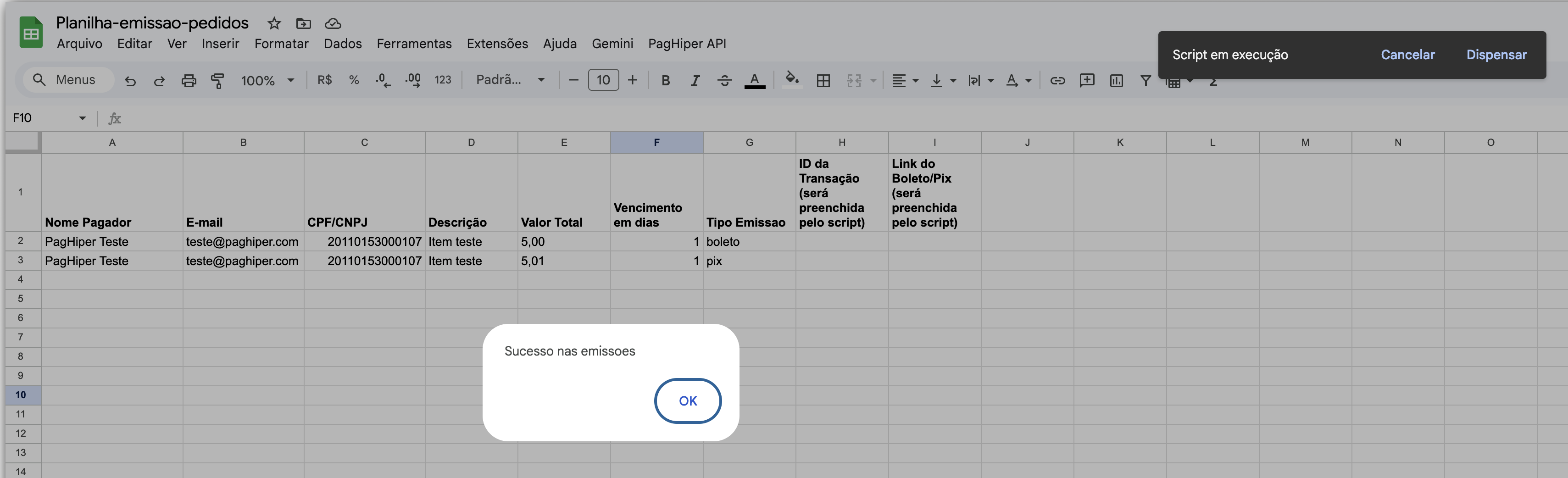The image size is (1568, 478).
Task: Click the Google Sheets home icon
Action: (x=31, y=32)
